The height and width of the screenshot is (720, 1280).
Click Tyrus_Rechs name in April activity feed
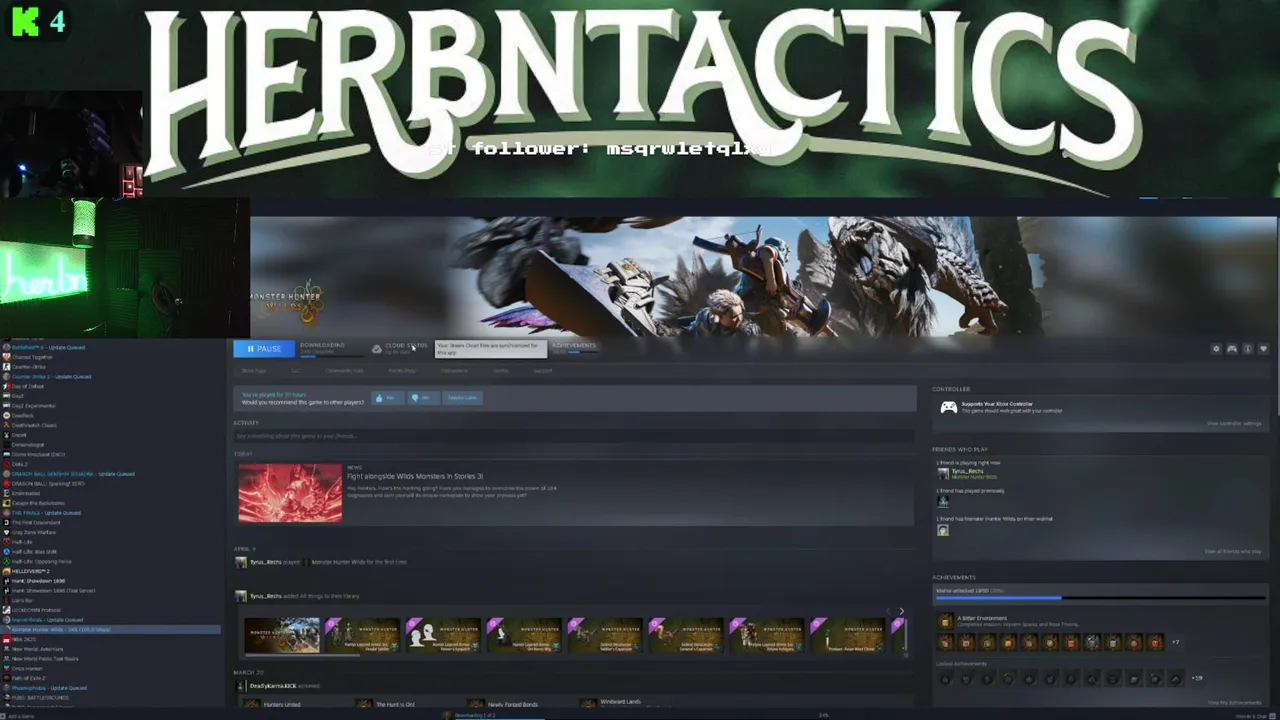point(265,562)
